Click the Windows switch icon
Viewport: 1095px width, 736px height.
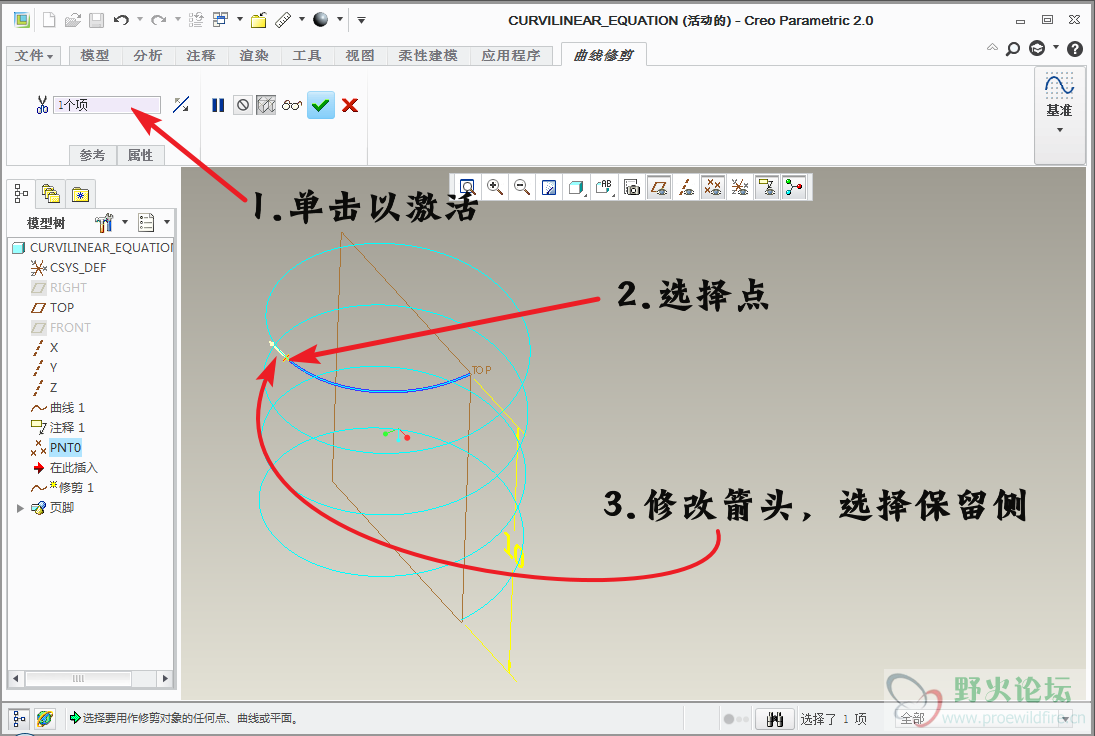click(221, 20)
